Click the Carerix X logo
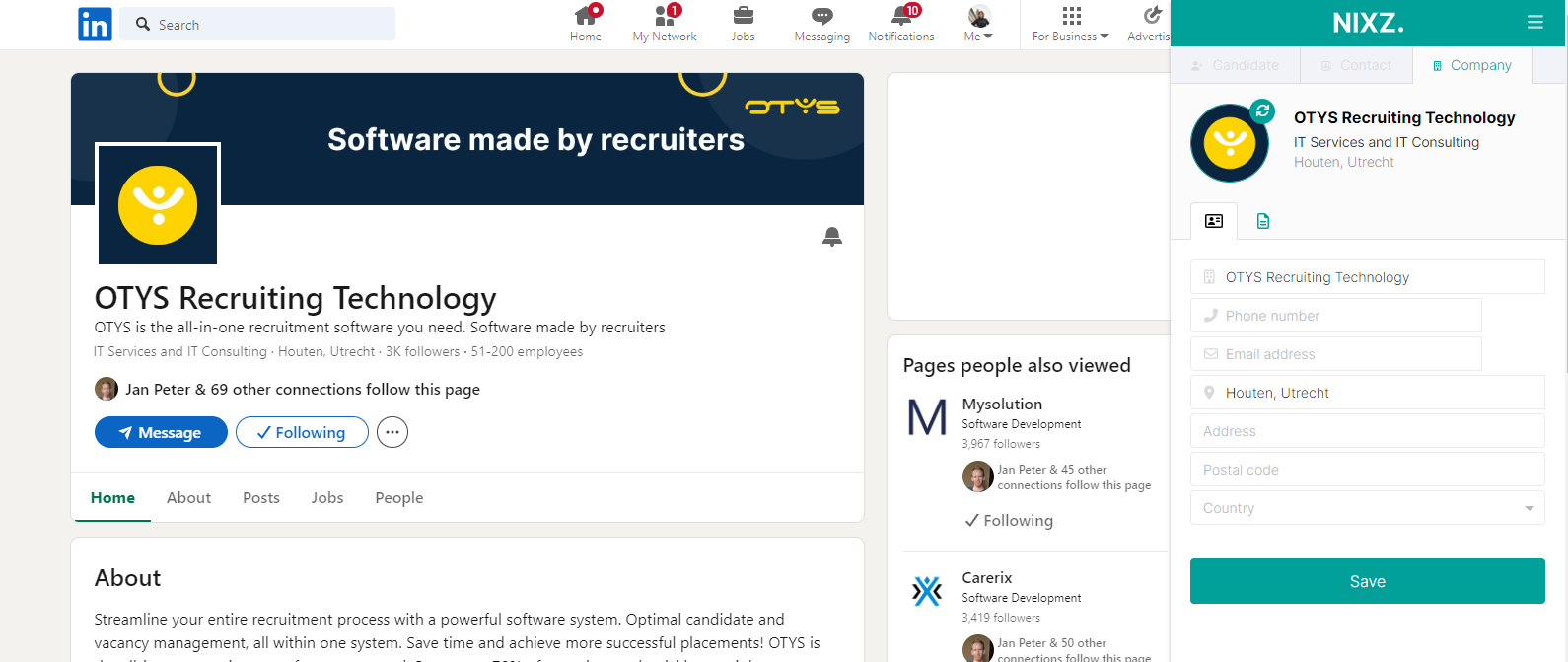1568x662 pixels. pos(927,591)
